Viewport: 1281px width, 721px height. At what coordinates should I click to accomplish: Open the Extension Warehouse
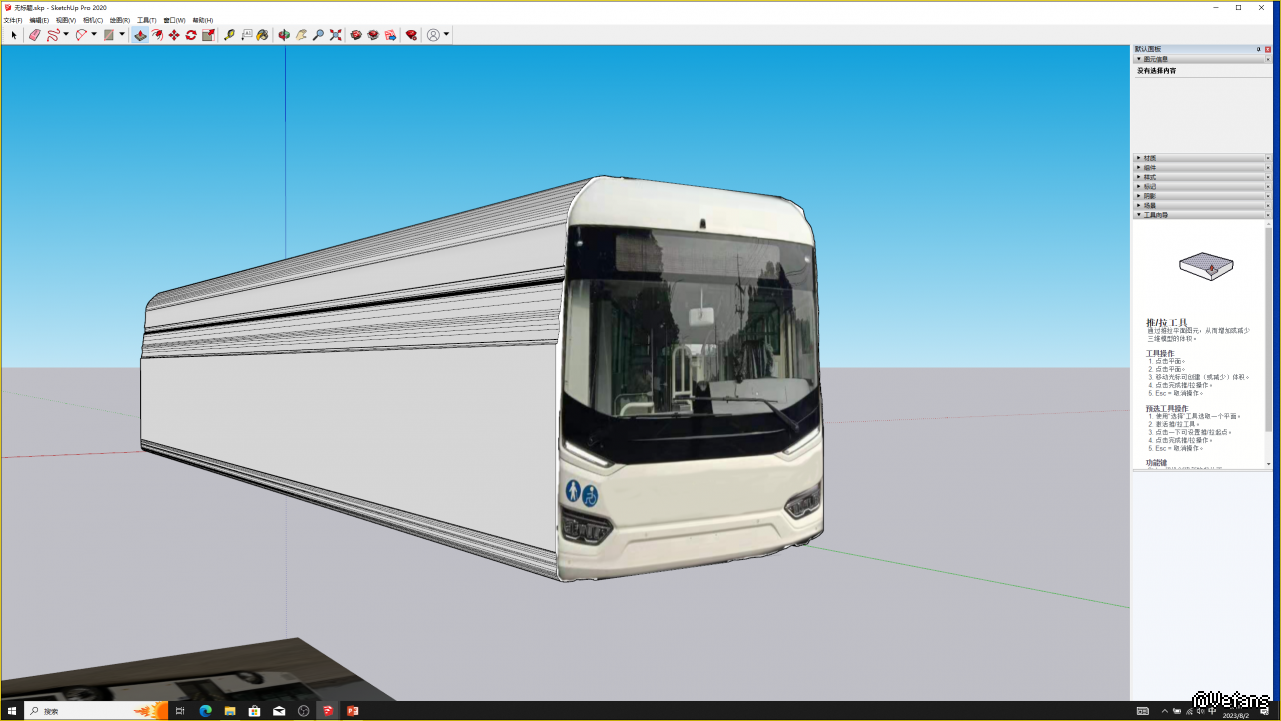tap(373, 35)
